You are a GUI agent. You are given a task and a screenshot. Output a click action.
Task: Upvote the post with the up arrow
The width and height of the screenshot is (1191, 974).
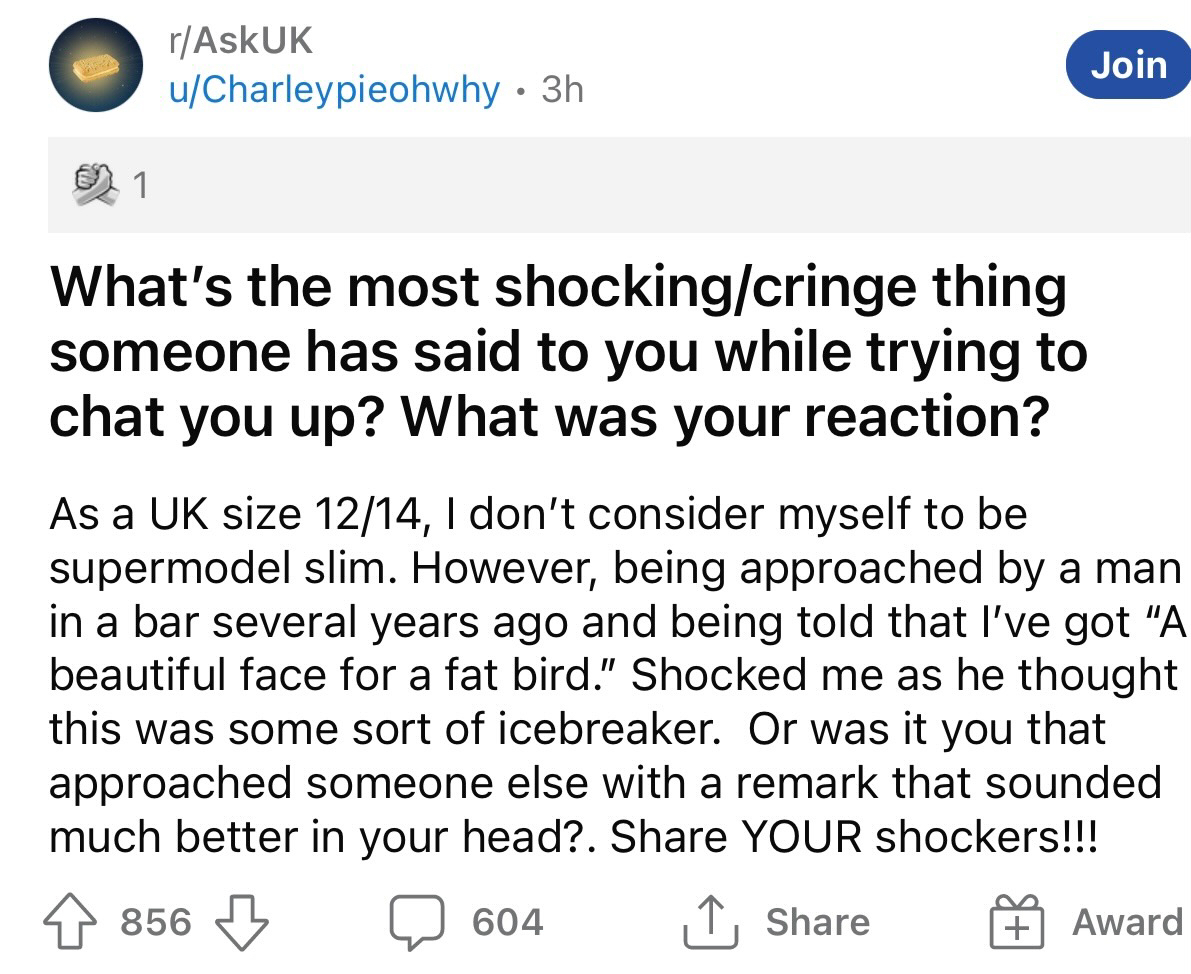(78, 922)
